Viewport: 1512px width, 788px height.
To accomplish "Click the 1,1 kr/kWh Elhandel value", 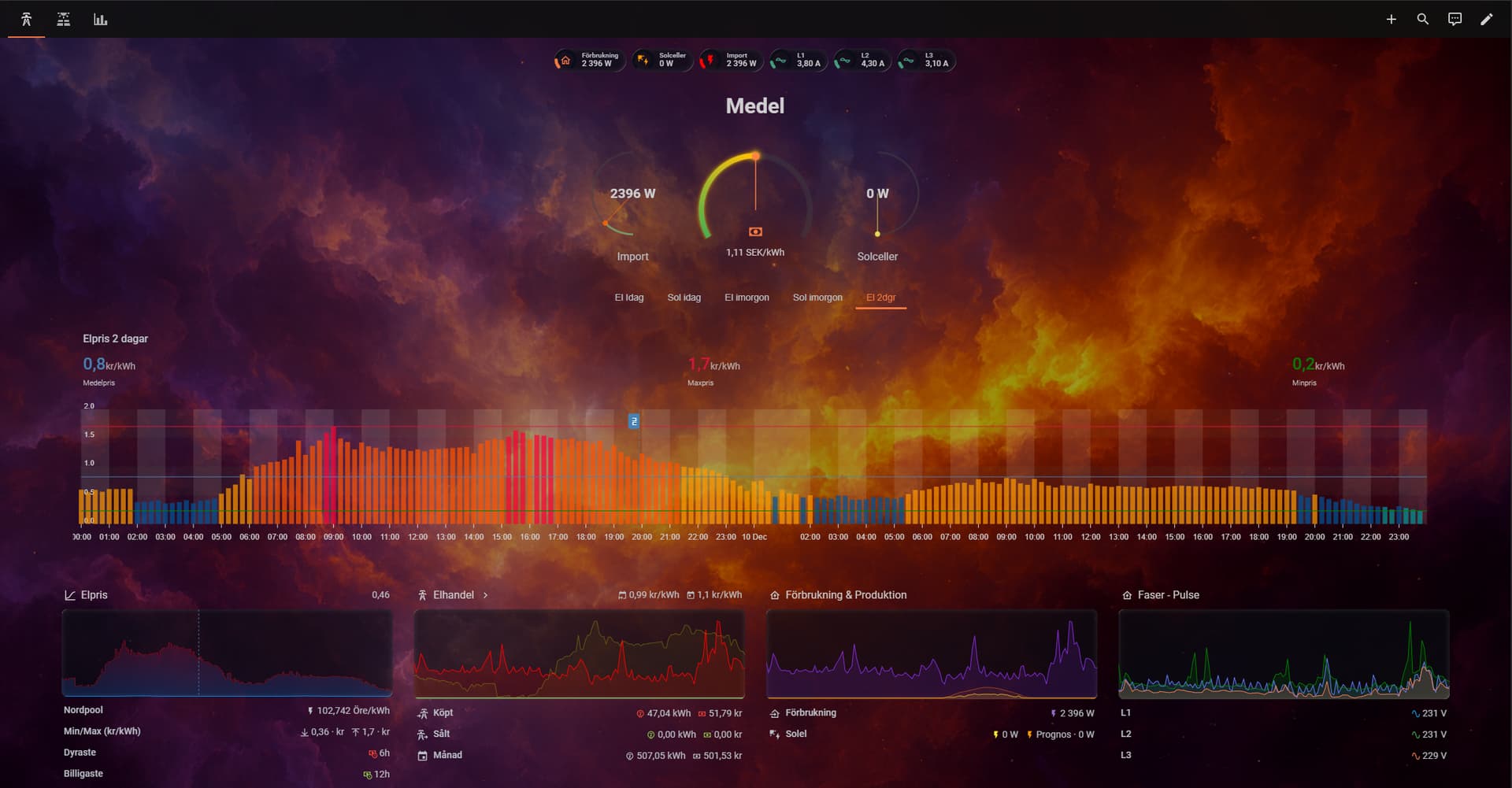I will click(x=714, y=595).
